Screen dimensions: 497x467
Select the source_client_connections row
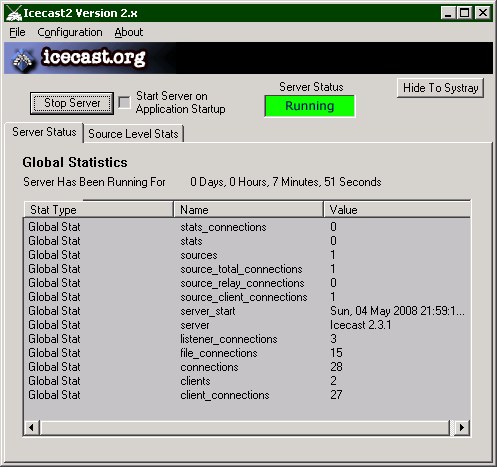pyautogui.click(x=247, y=297)
